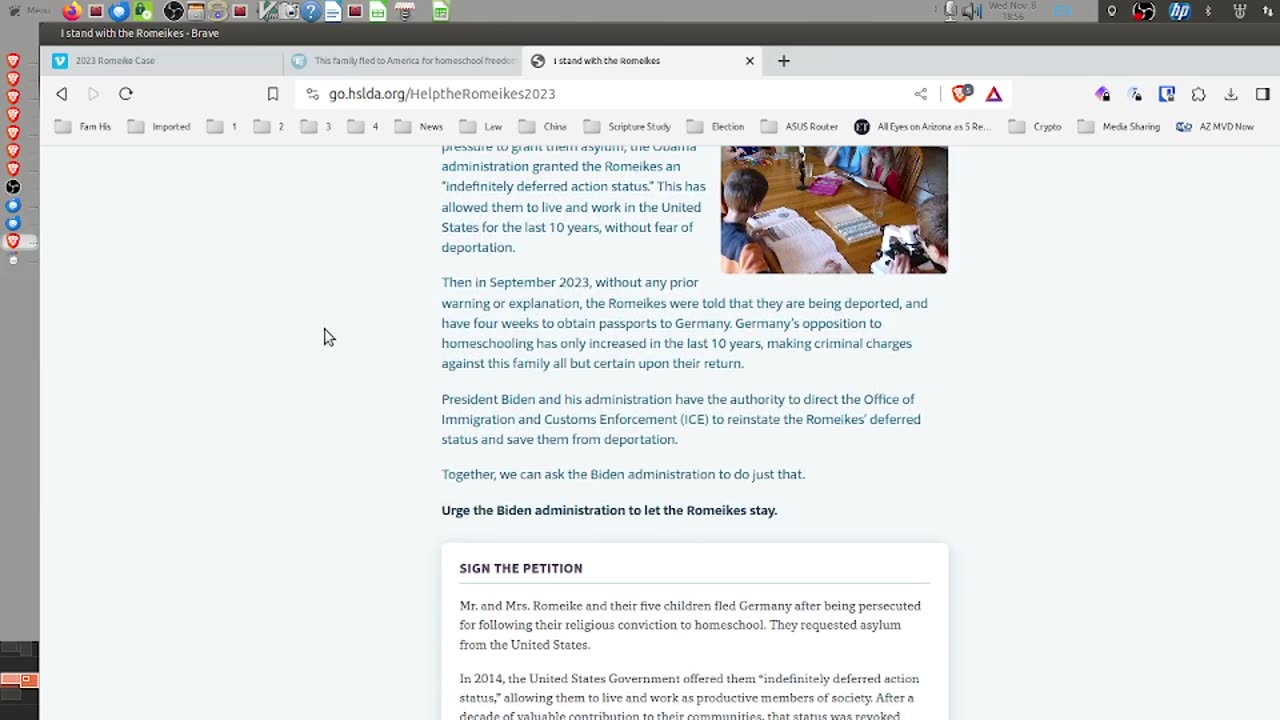Open a new tab with the plus button
Viewport: 1280px width, 720px height.
click(x=784, y=61)
